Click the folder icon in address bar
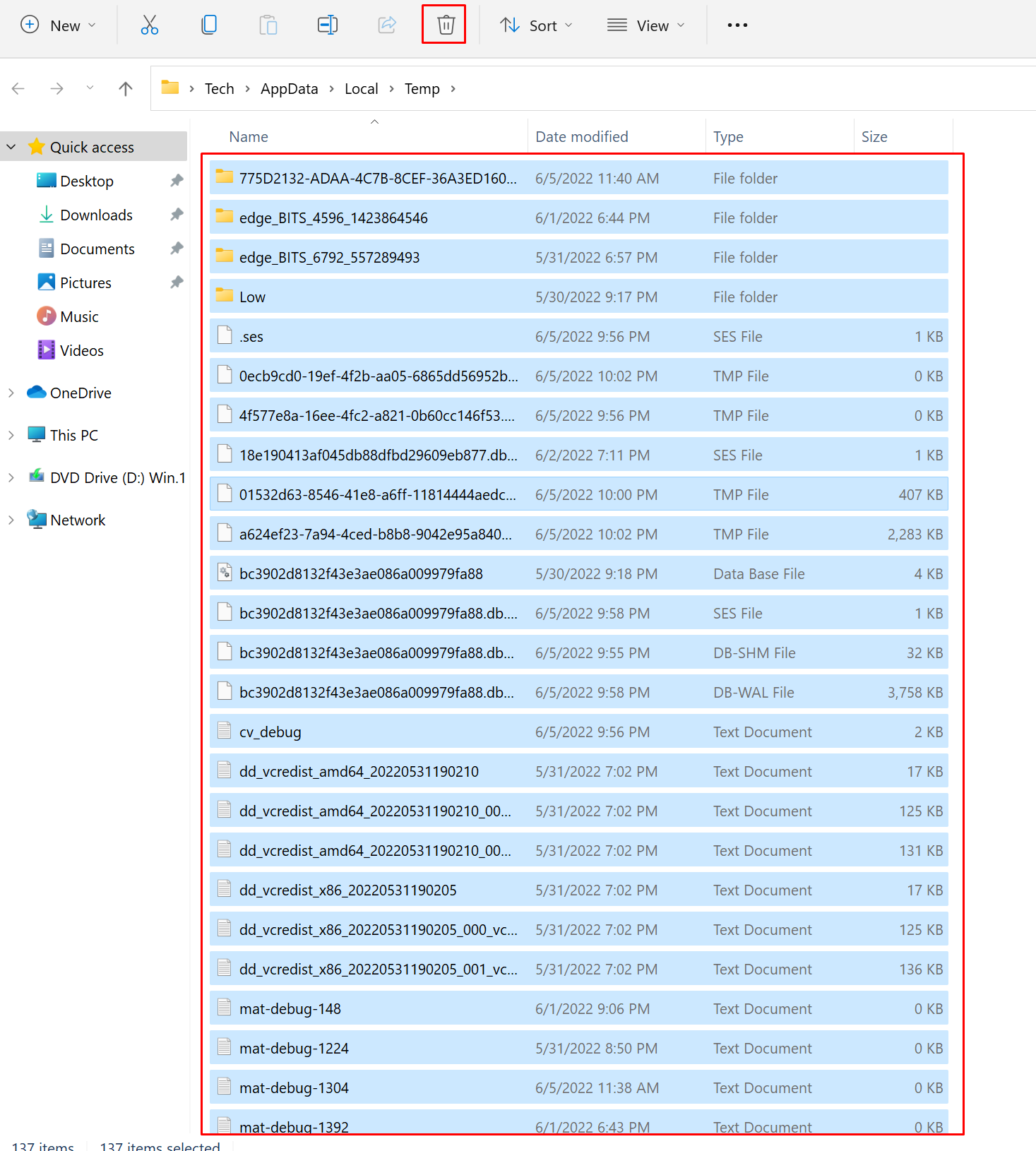Image resolution: width=1036 pixels, height=1151 pixels. click(170, 88)
